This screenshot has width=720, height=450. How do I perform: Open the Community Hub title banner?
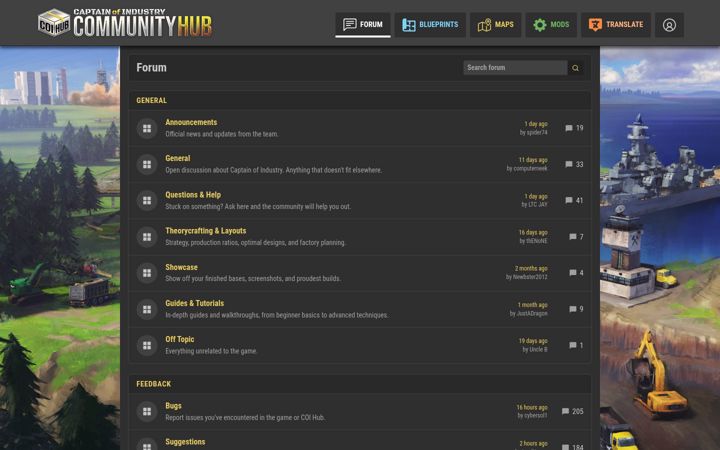142,22
